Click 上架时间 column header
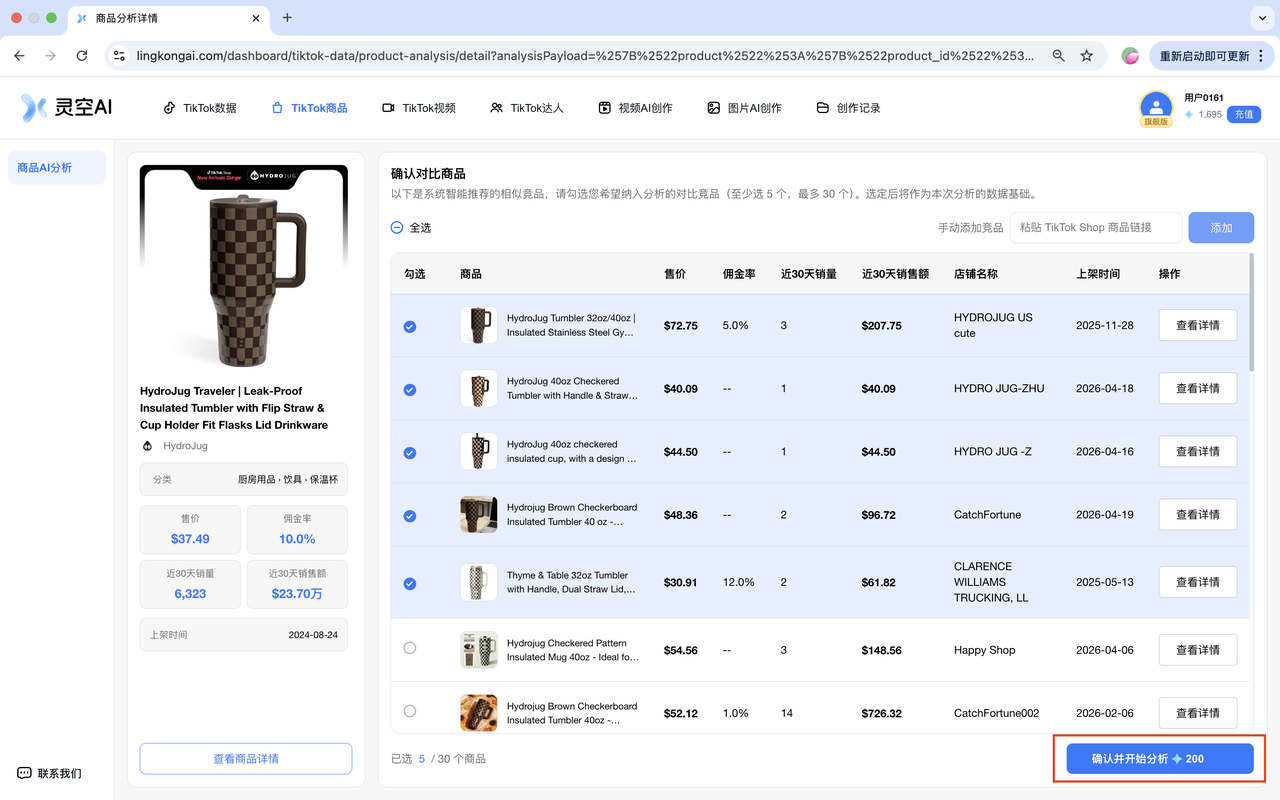The width and height of the screenshot is (1280, 800). (x=1098, y=274)
